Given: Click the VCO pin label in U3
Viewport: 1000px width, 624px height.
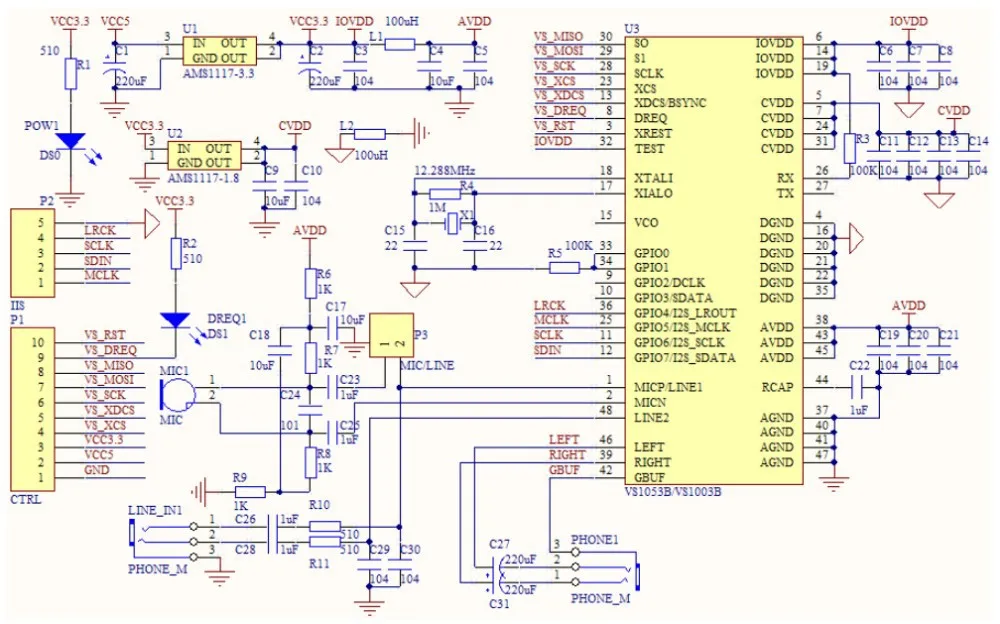Looking at the screenshot, I should pyautogui.click(x=646, y=223).
